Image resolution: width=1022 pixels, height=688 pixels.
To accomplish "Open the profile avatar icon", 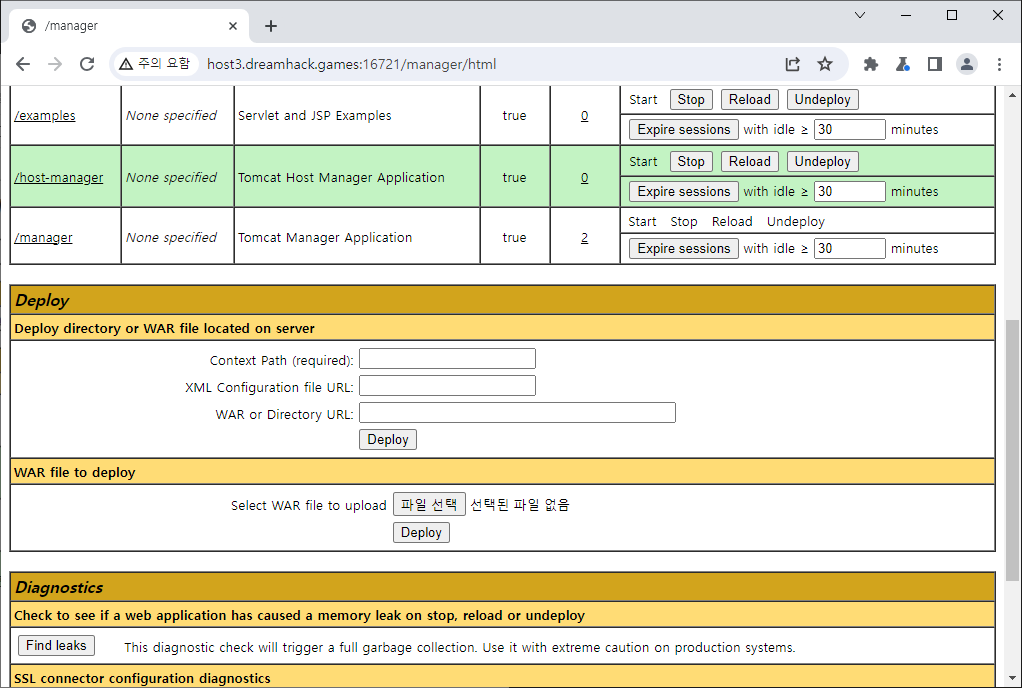I will [x=966, y=64].
